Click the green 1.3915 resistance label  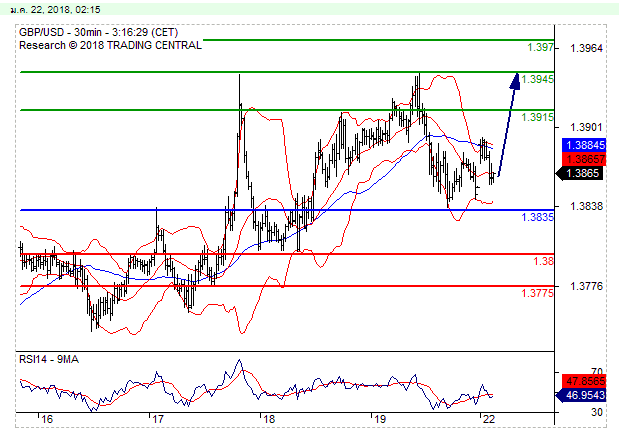[x=537, y=117]
